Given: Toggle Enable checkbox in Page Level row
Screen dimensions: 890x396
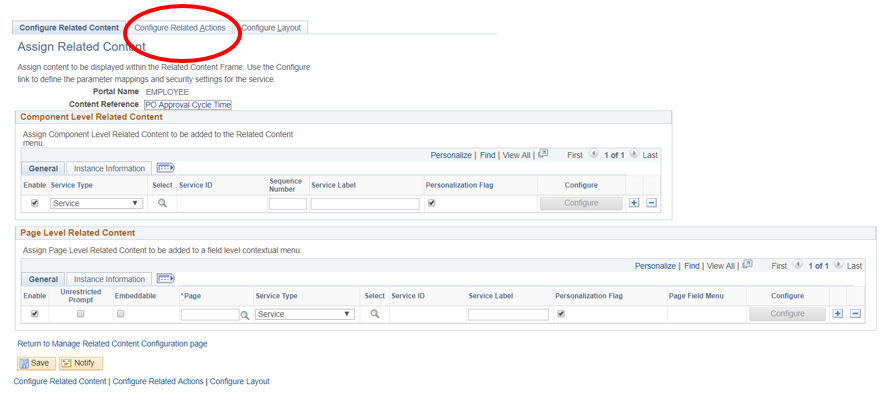Looking at the screenshot, I should (35, 314).
